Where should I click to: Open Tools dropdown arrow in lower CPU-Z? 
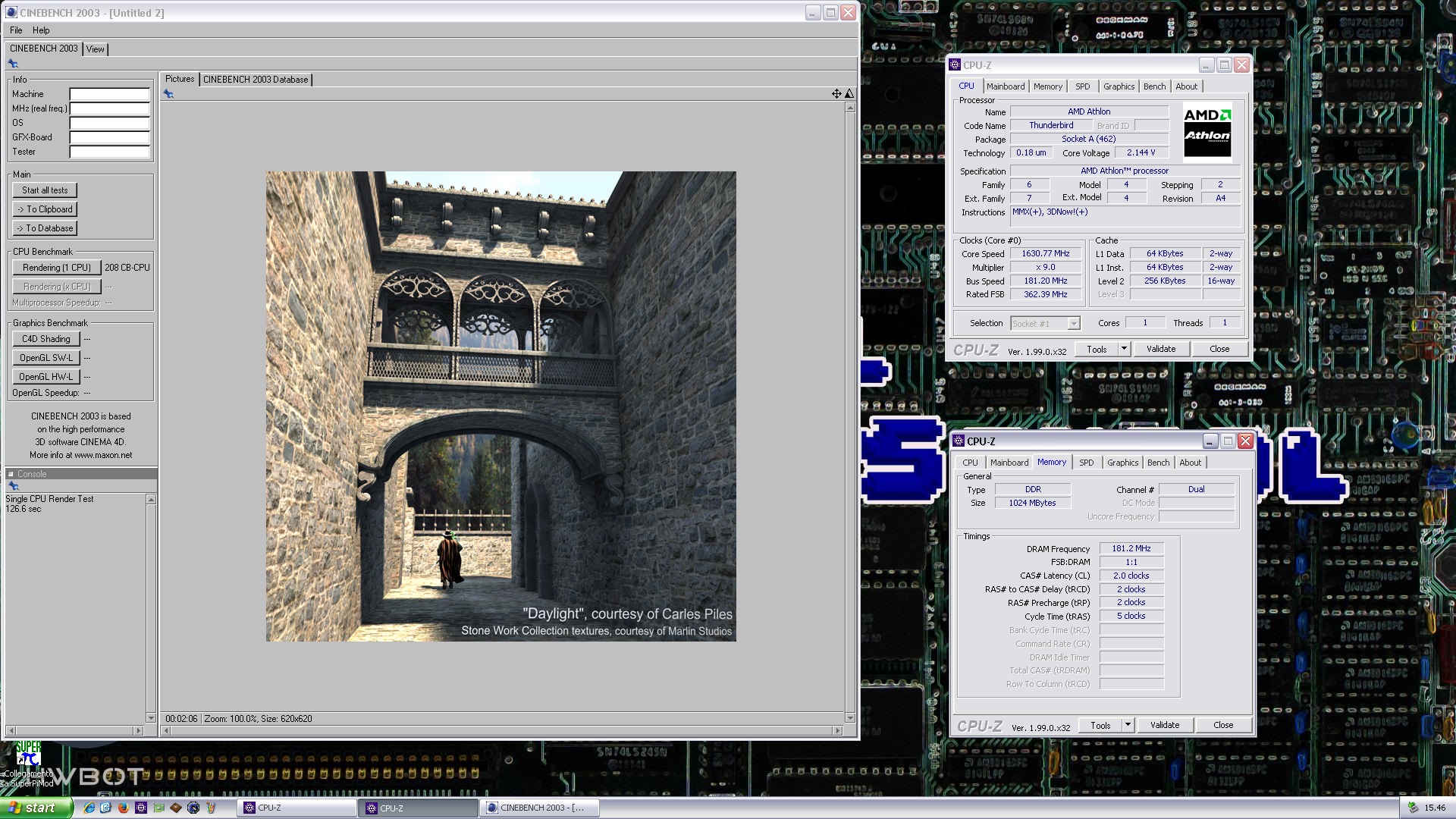click(1128, 725)
